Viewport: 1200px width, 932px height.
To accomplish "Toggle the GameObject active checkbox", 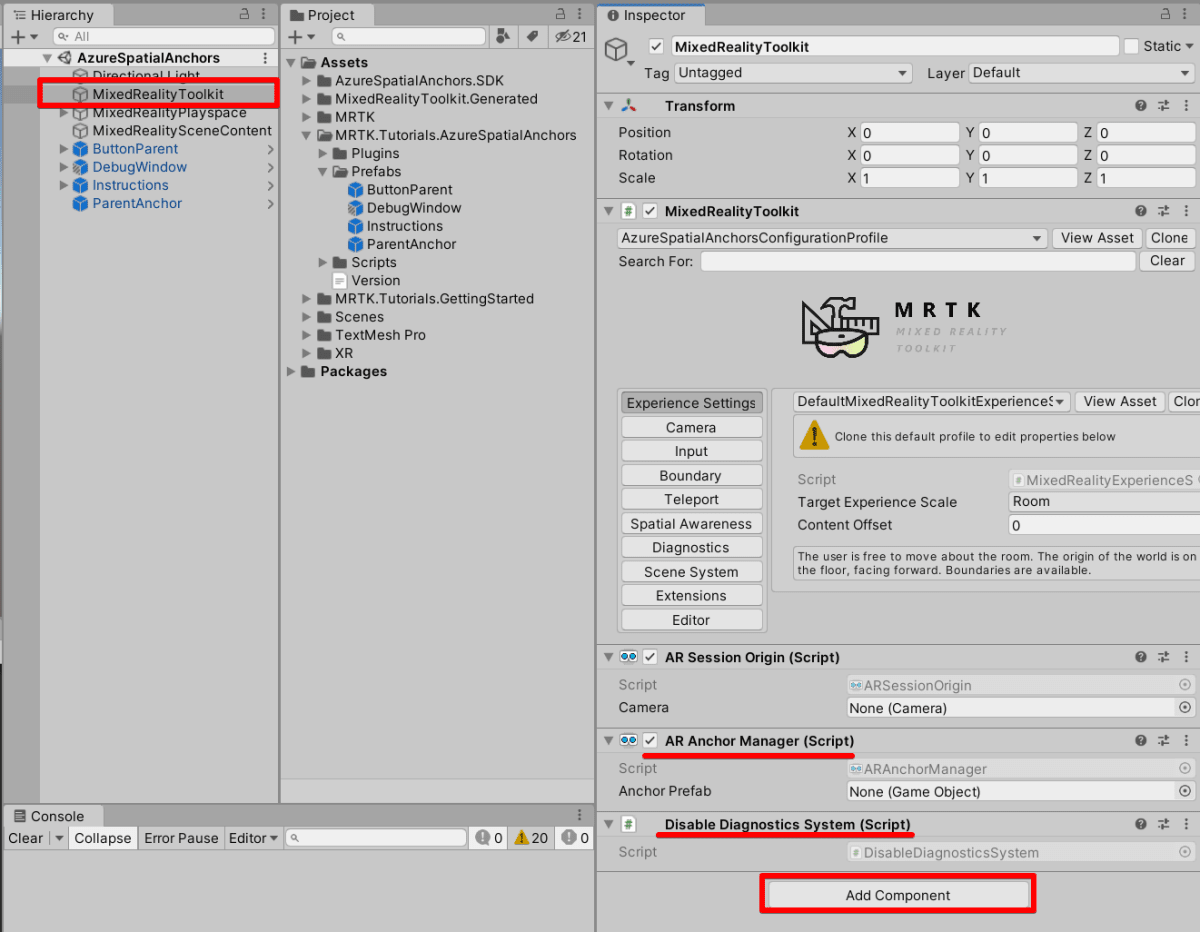I will coord(656,46).
